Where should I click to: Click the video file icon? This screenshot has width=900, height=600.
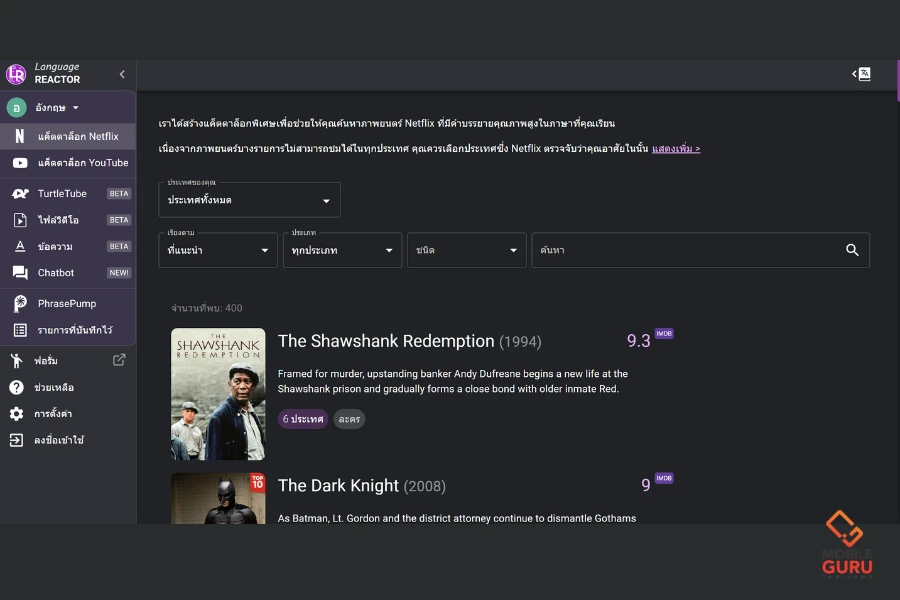click(x=20, y=220)
